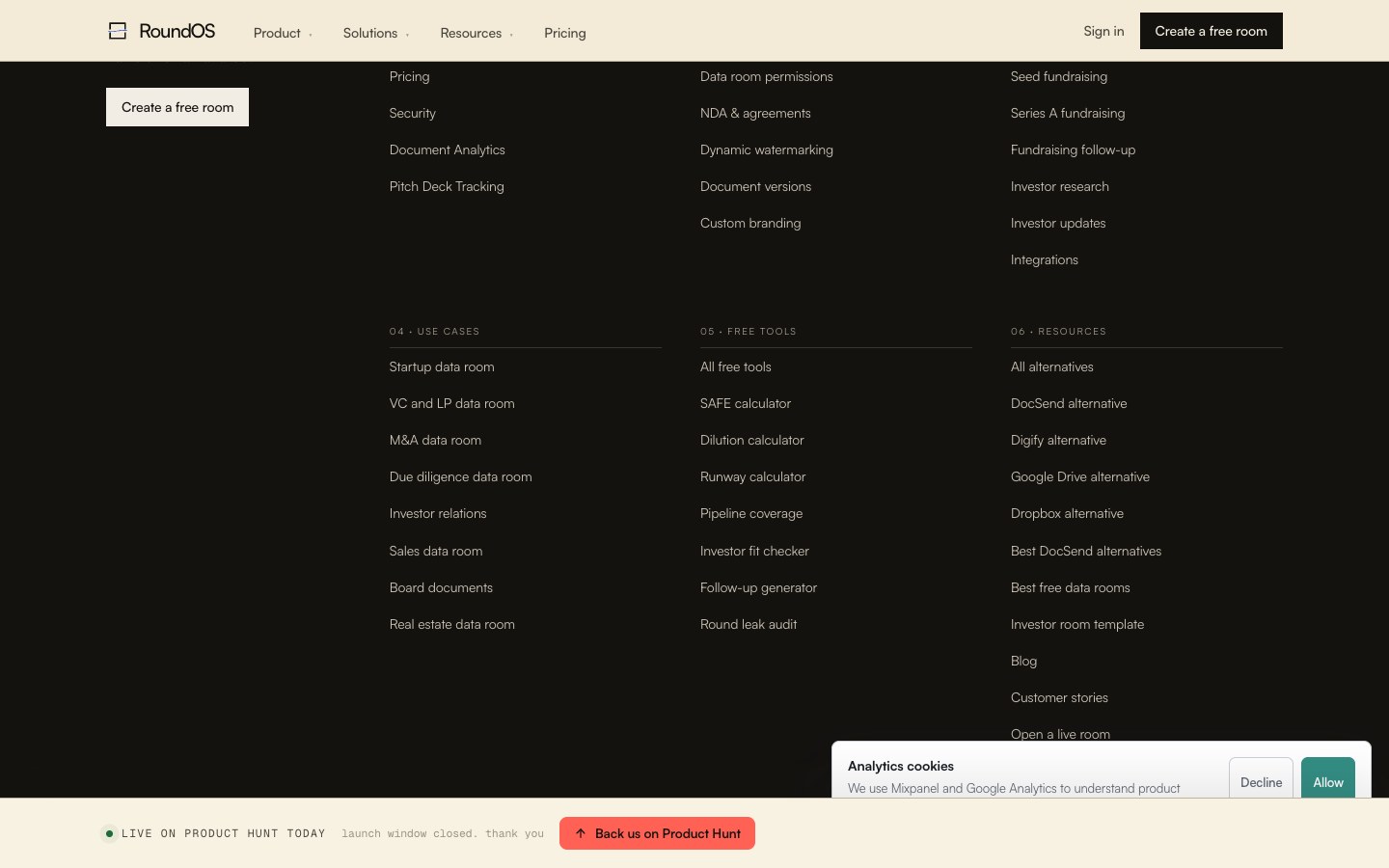Open Seed fundraising link
1389x868 pixels.
(1059, 76)
